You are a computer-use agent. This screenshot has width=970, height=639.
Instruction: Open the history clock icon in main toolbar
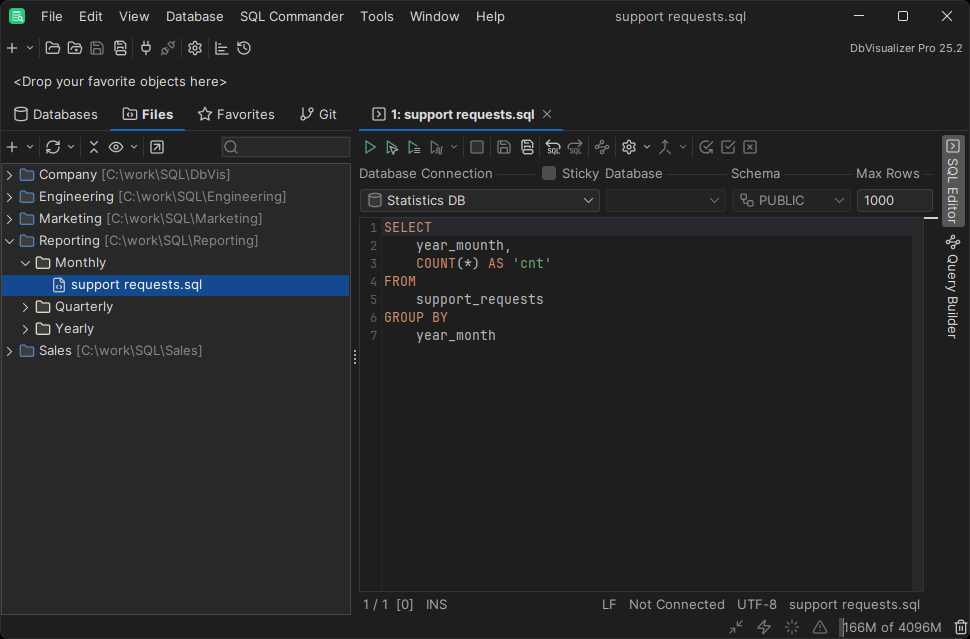[x=244, y=48]
